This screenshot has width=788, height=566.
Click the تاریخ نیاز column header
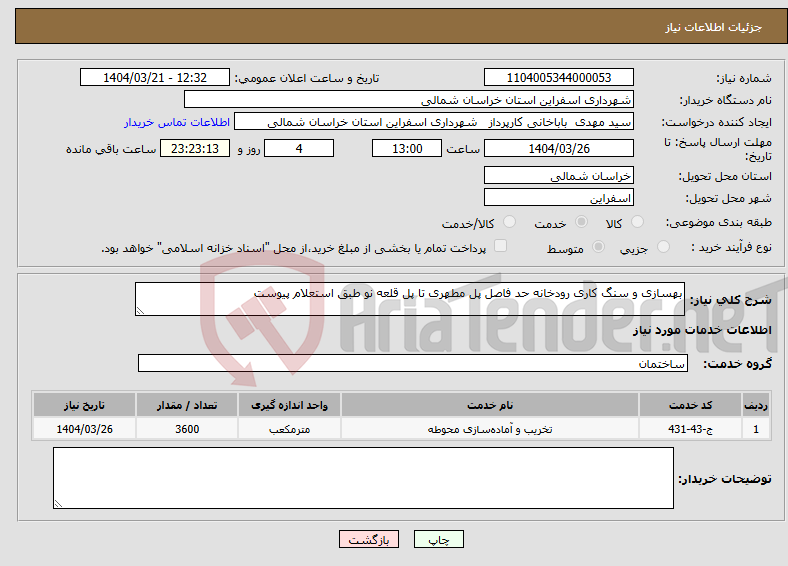point(84,405)
